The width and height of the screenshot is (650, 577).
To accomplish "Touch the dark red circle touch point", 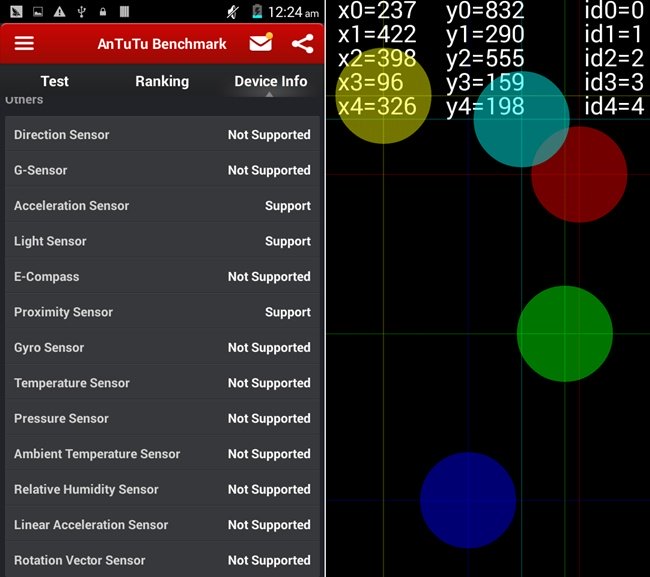I will [580, 175].
